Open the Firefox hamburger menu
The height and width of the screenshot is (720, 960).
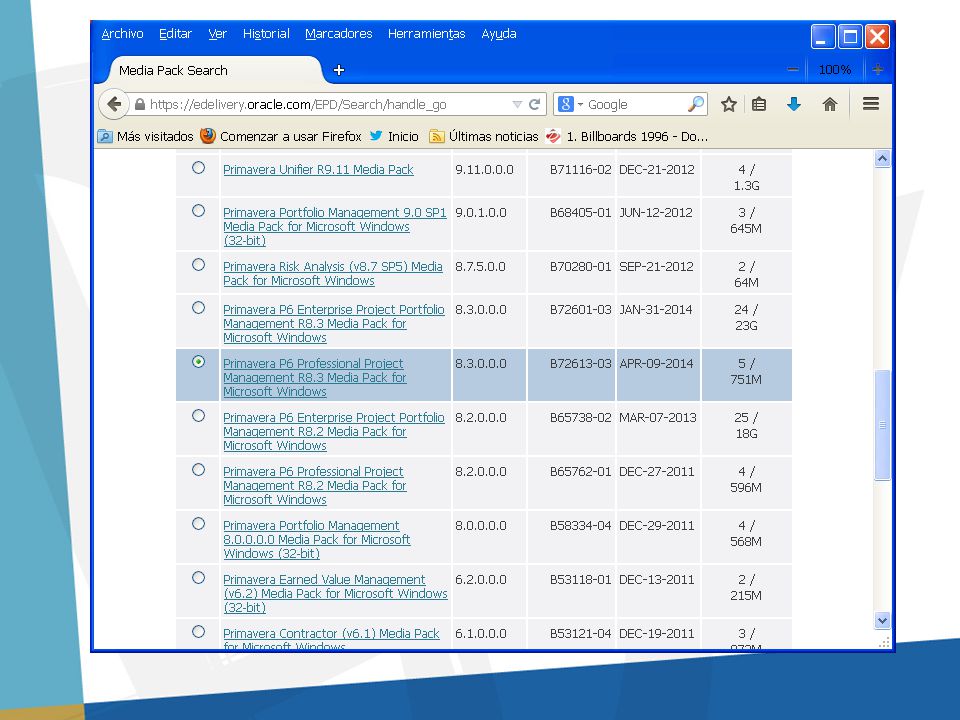coord(871,103)
